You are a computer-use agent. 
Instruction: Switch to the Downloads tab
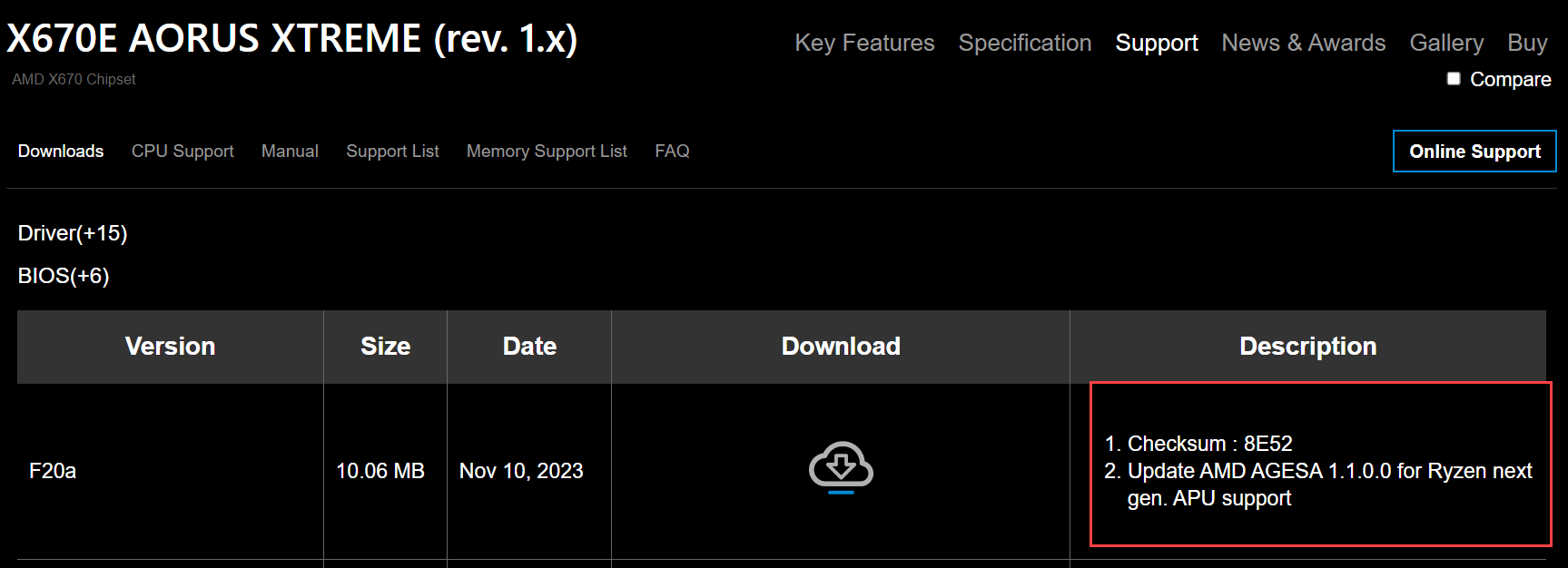click(61, 152)
